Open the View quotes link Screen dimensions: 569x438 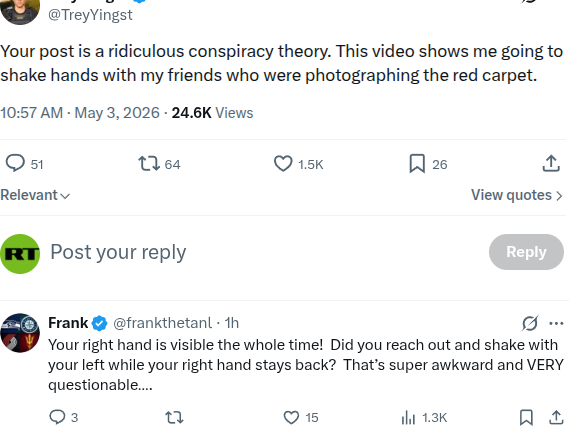[x=517, y=195]
